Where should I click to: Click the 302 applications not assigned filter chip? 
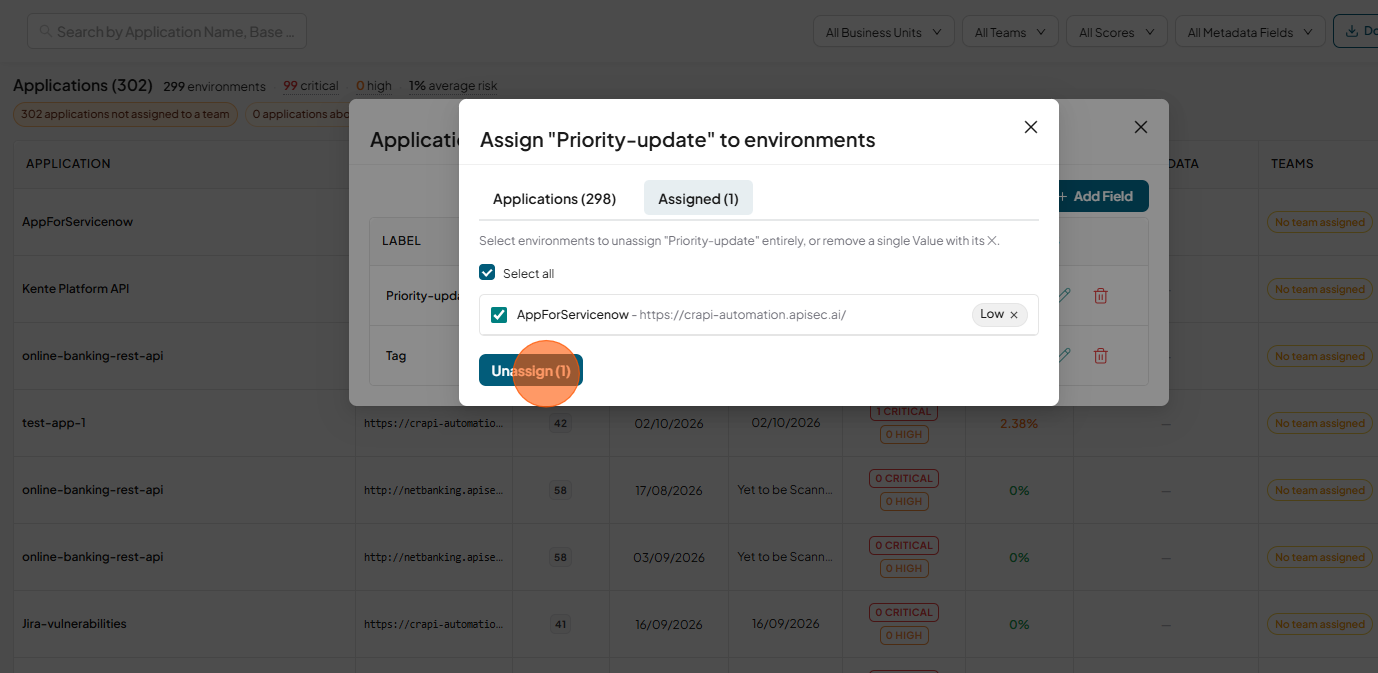click(125, 114)
